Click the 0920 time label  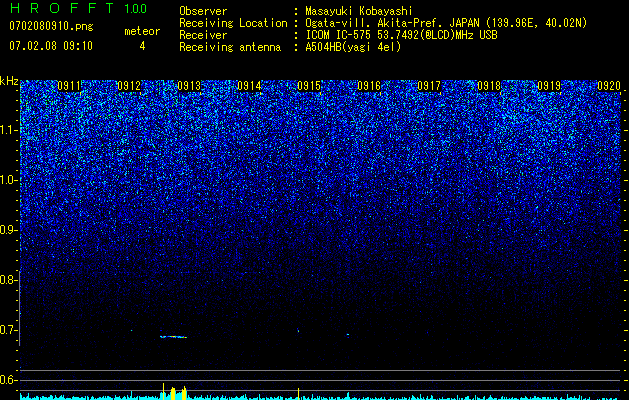coord(609,86)
